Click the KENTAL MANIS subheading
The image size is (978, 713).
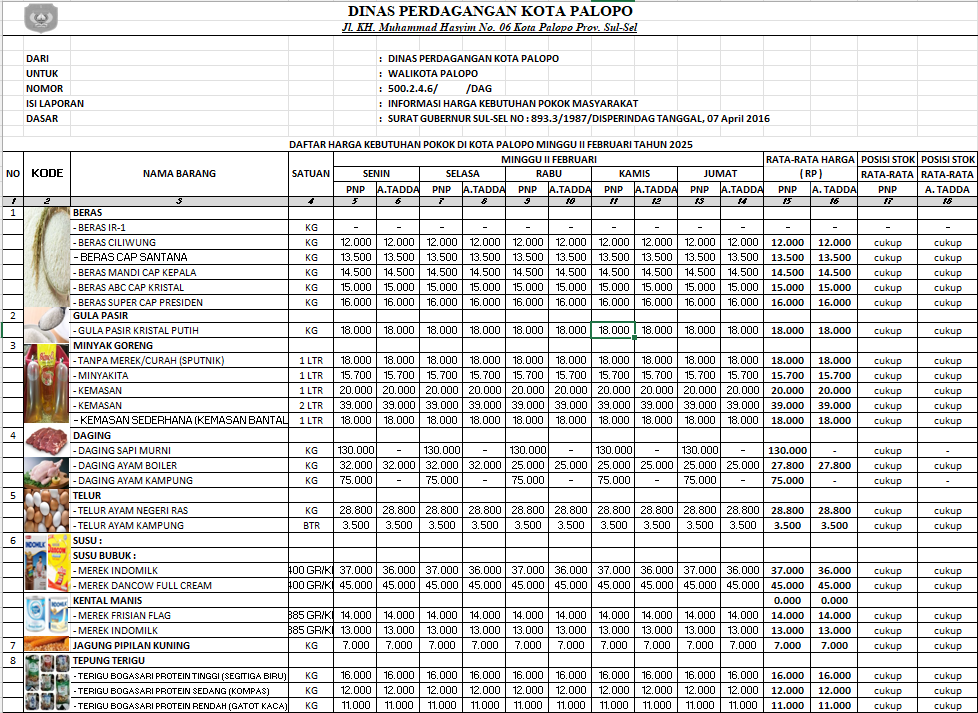click(107, 600)
